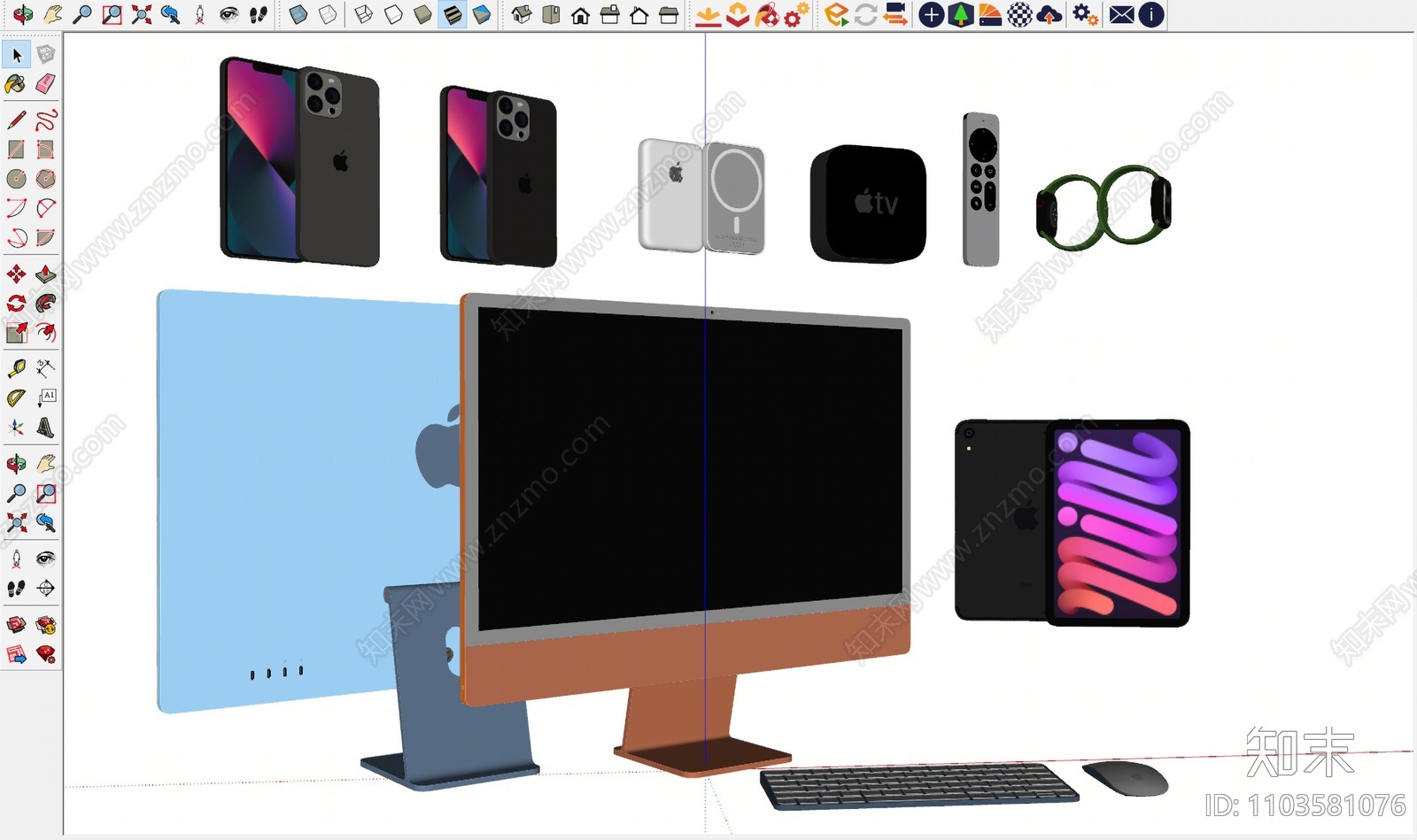The height and width of the screenshot is (840, 1417).
Task: Select the green Apple Watch model
Action: (1104, 206)
